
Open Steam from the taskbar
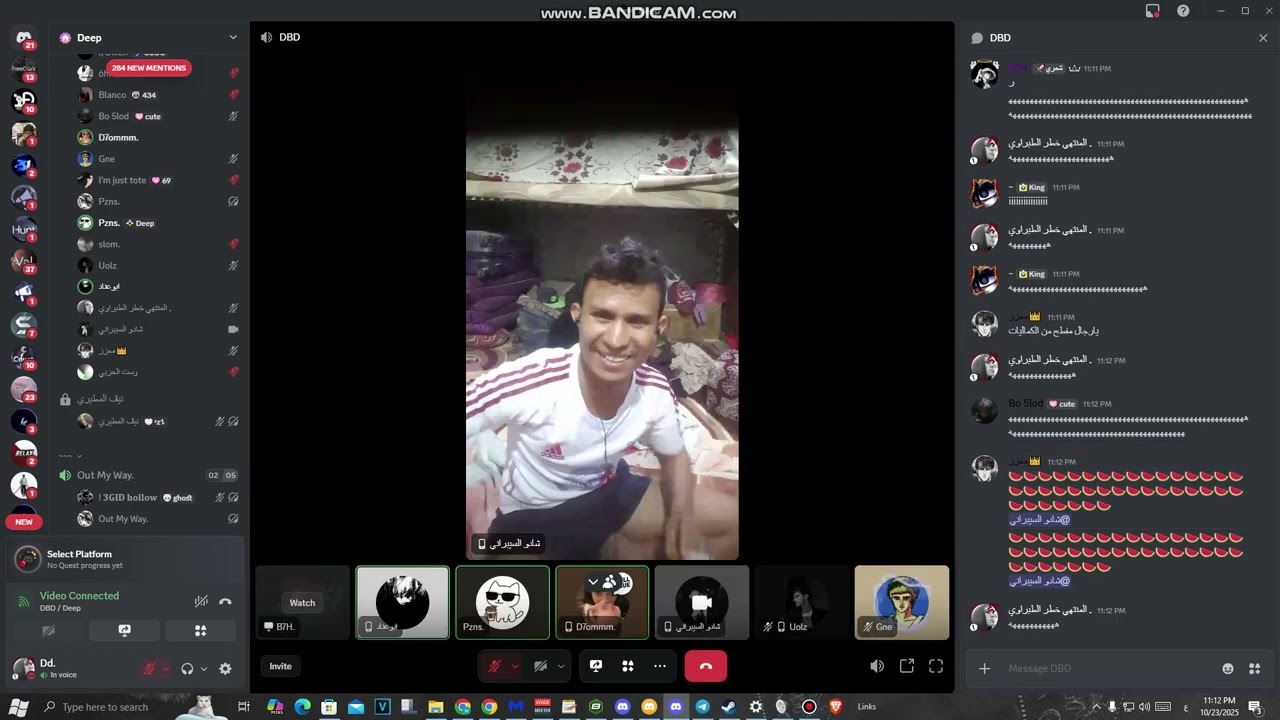(729, 707)
